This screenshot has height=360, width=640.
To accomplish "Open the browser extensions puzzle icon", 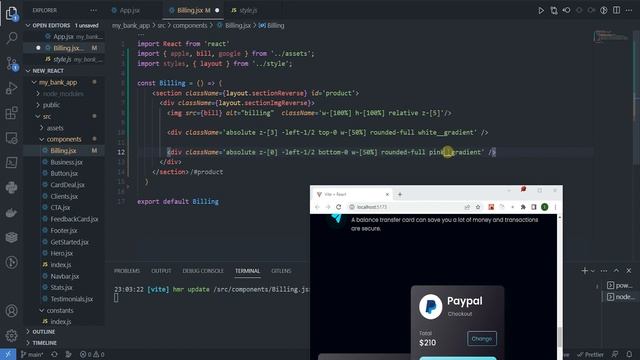I will [523, 207].
